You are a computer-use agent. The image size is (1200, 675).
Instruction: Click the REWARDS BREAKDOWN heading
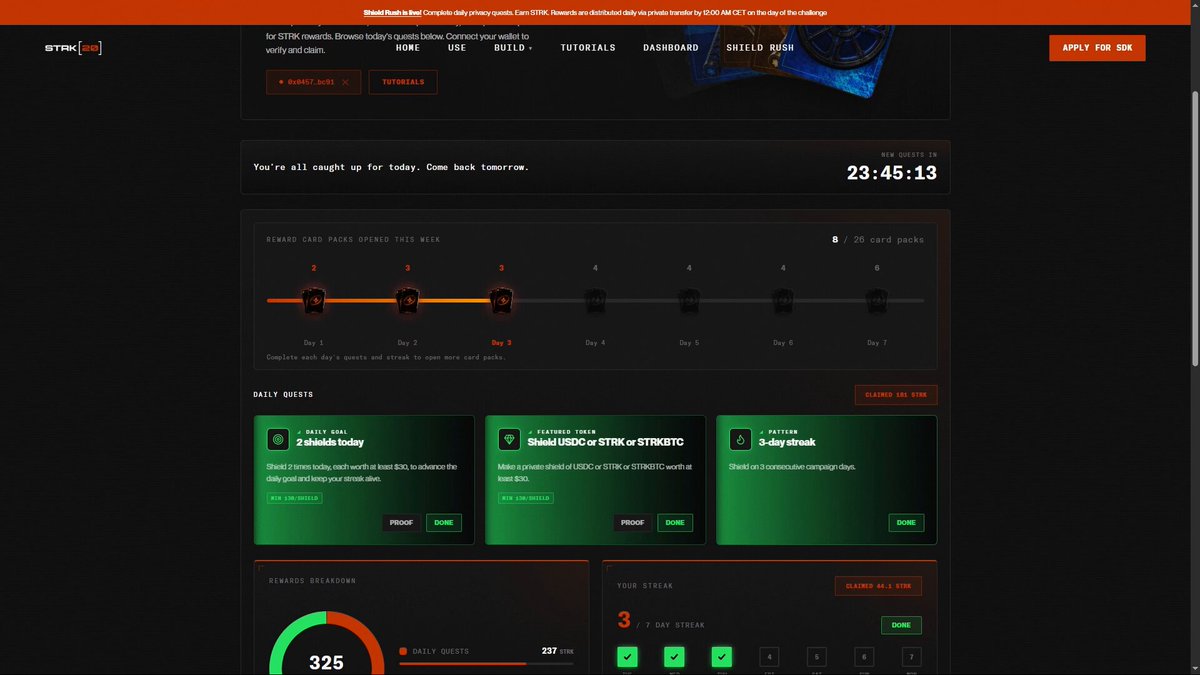[x=312, y=581]
